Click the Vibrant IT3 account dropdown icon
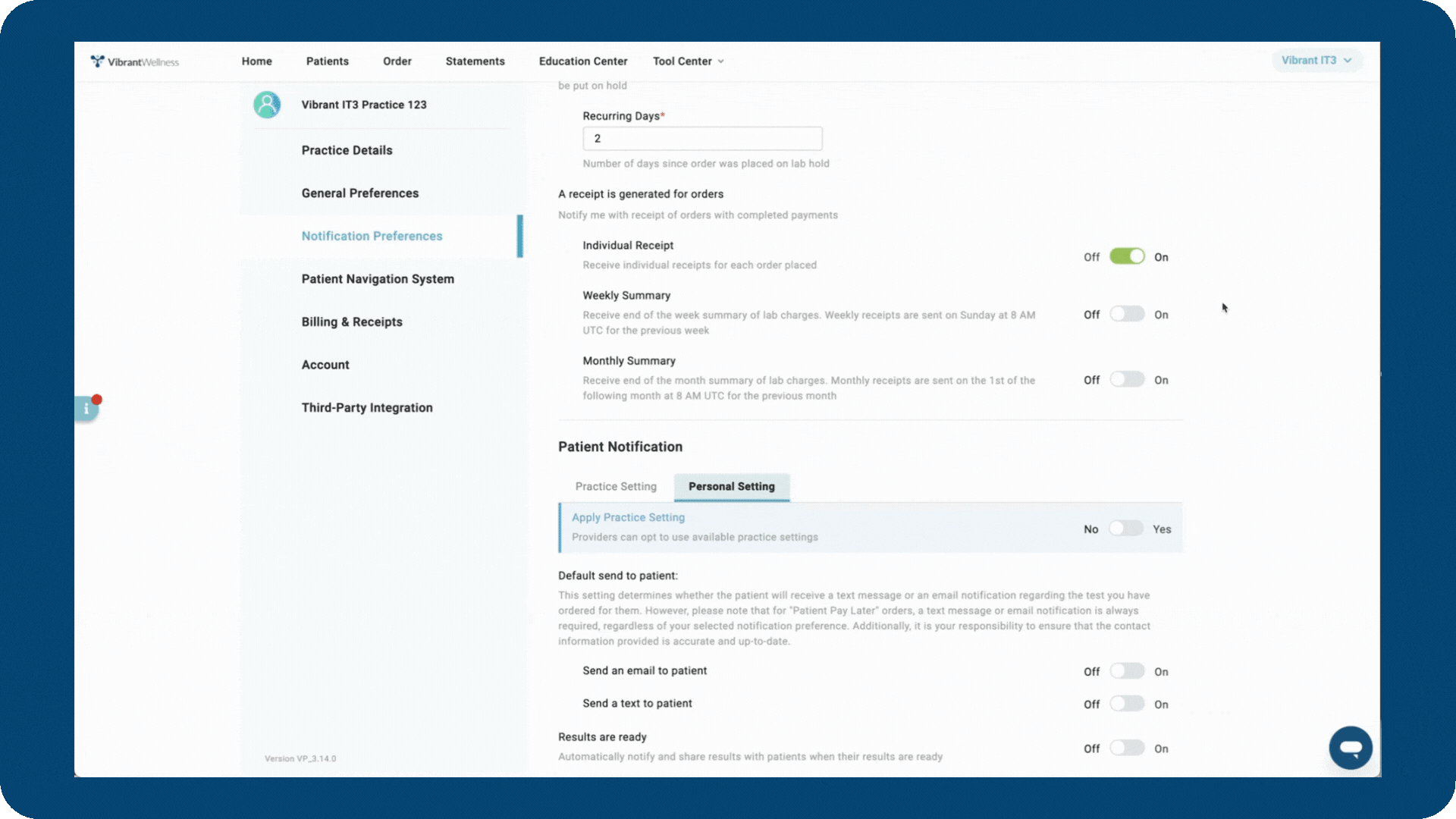Screen dimensions: 1456x819 [x=1349, y=60]
